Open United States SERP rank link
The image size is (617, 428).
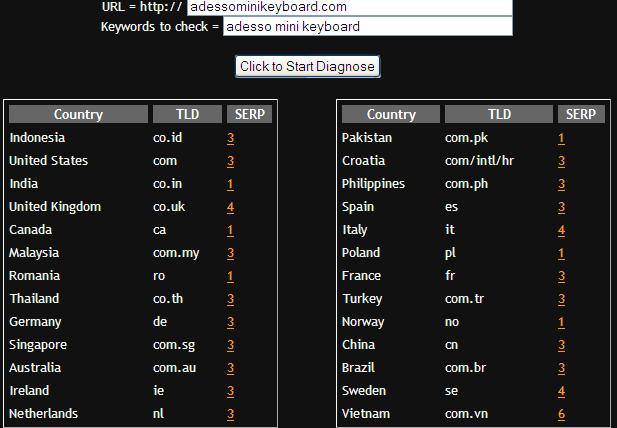[x=231, y=161]
